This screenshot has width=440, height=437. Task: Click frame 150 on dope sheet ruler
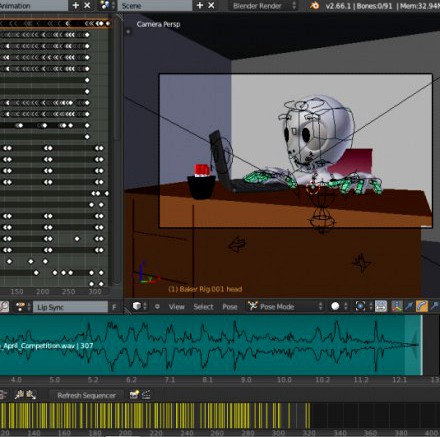coord(17,292)
